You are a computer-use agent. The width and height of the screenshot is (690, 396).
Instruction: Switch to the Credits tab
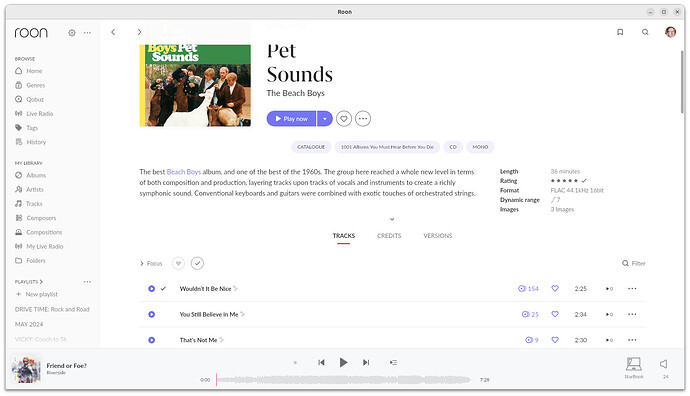click(x=389, y=236)
